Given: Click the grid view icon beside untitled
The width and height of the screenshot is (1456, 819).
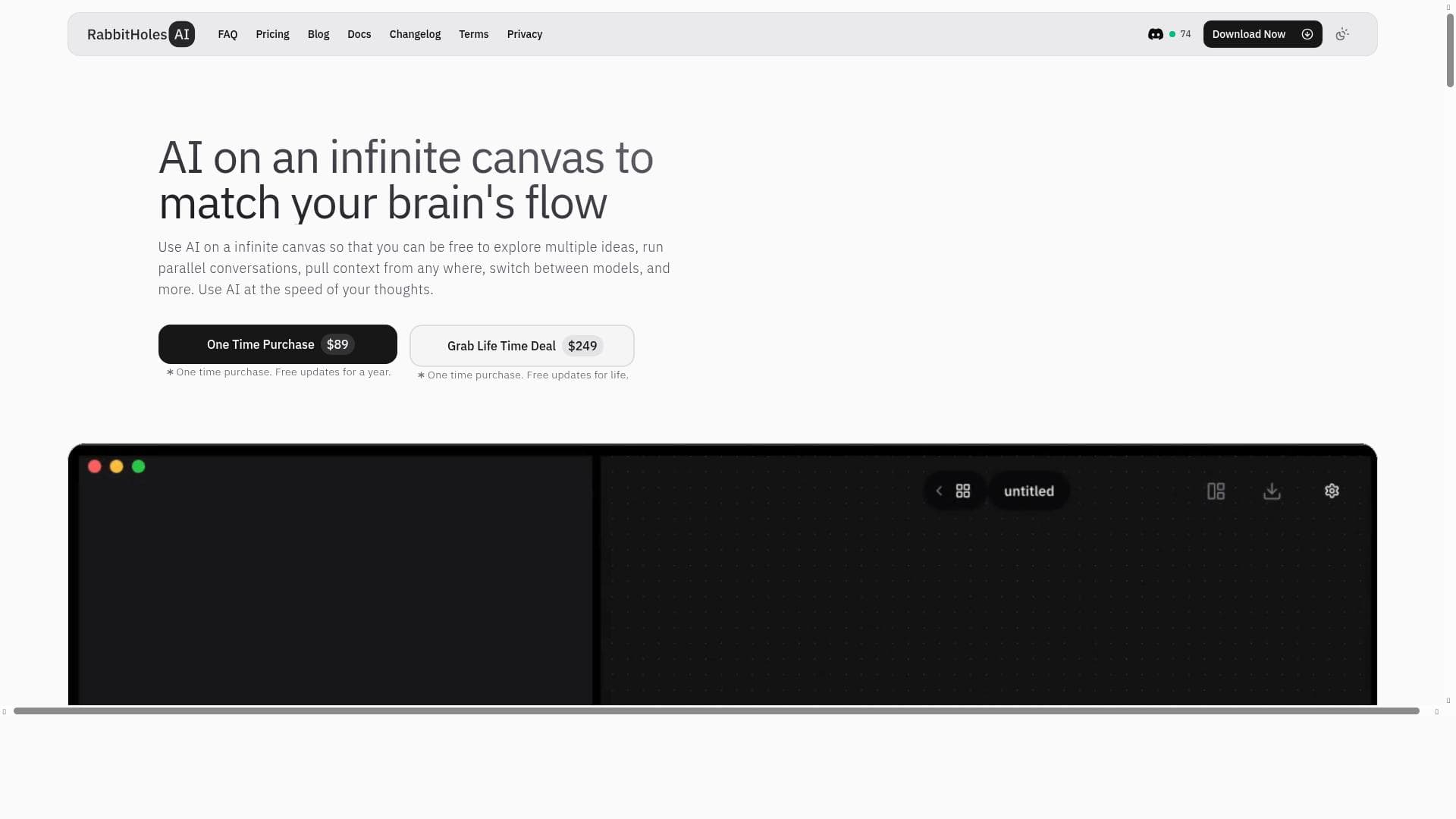Looking at the screenshot, I should tap(963, 491).
